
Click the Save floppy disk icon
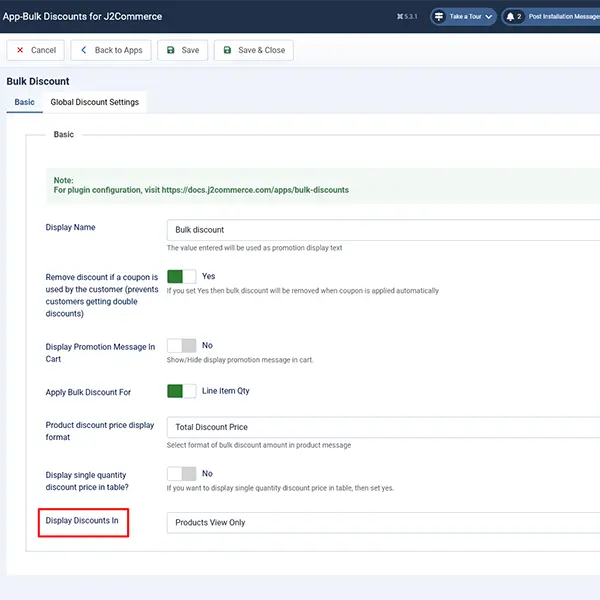(171, 50)
